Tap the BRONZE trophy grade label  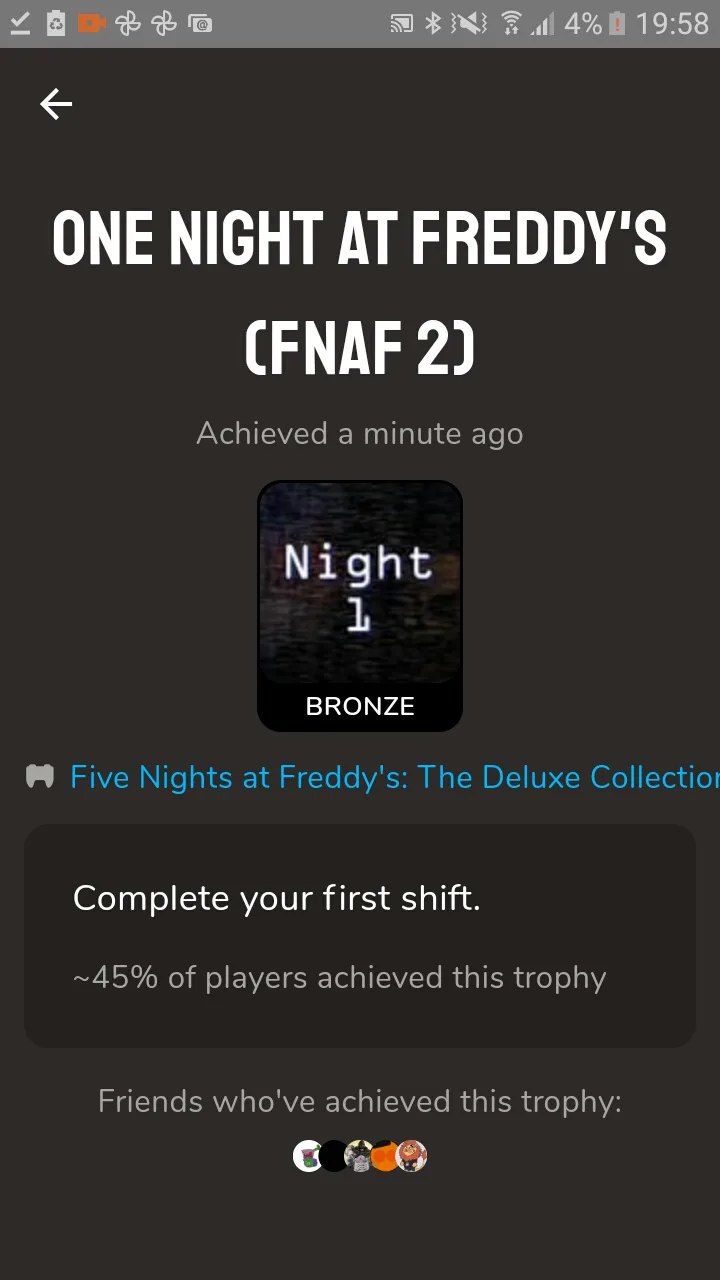point(360,706)
